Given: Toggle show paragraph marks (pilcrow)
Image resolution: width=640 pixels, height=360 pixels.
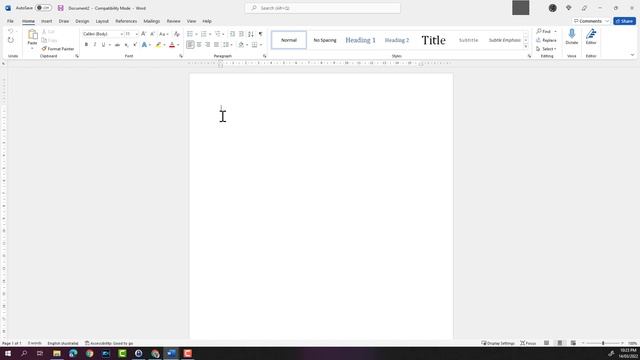Looking at the screenshot, I should pyautogui.click(x=260, y=34).
